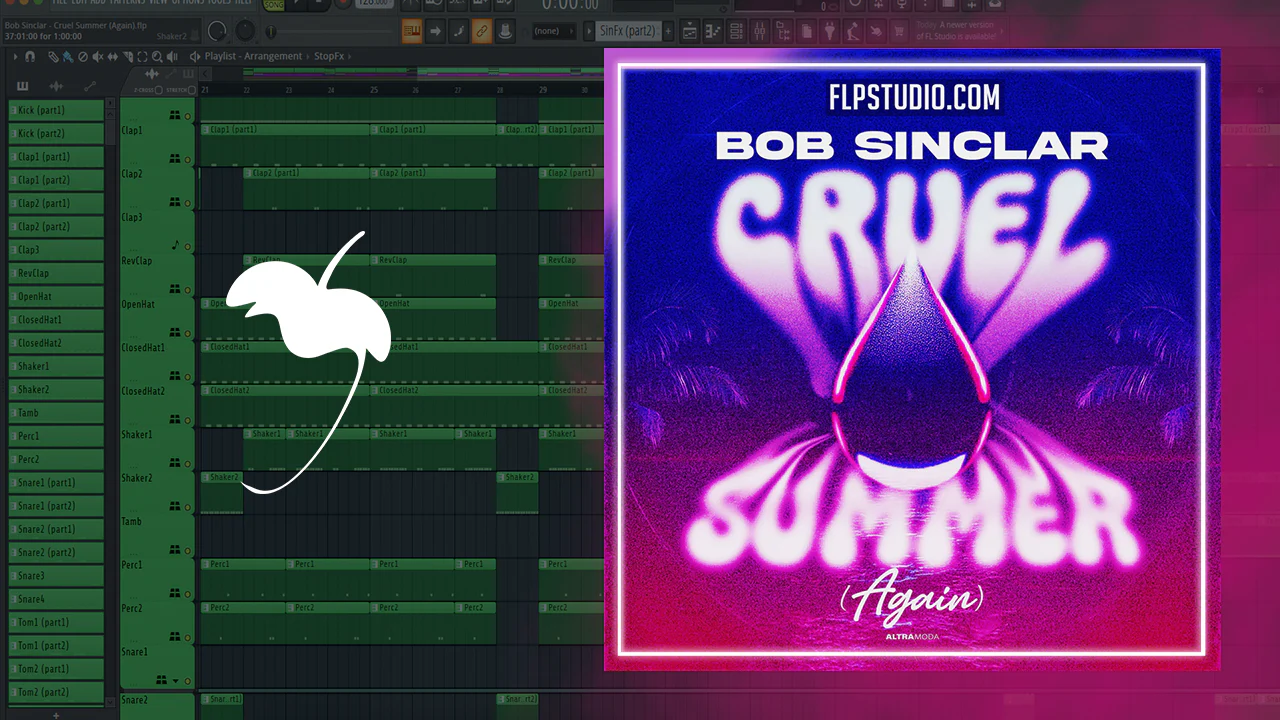The width and height of the screenshot is (1280, 720).
Task: Switch to the automation clips picker tab
Action: click(x=89, y=86)
